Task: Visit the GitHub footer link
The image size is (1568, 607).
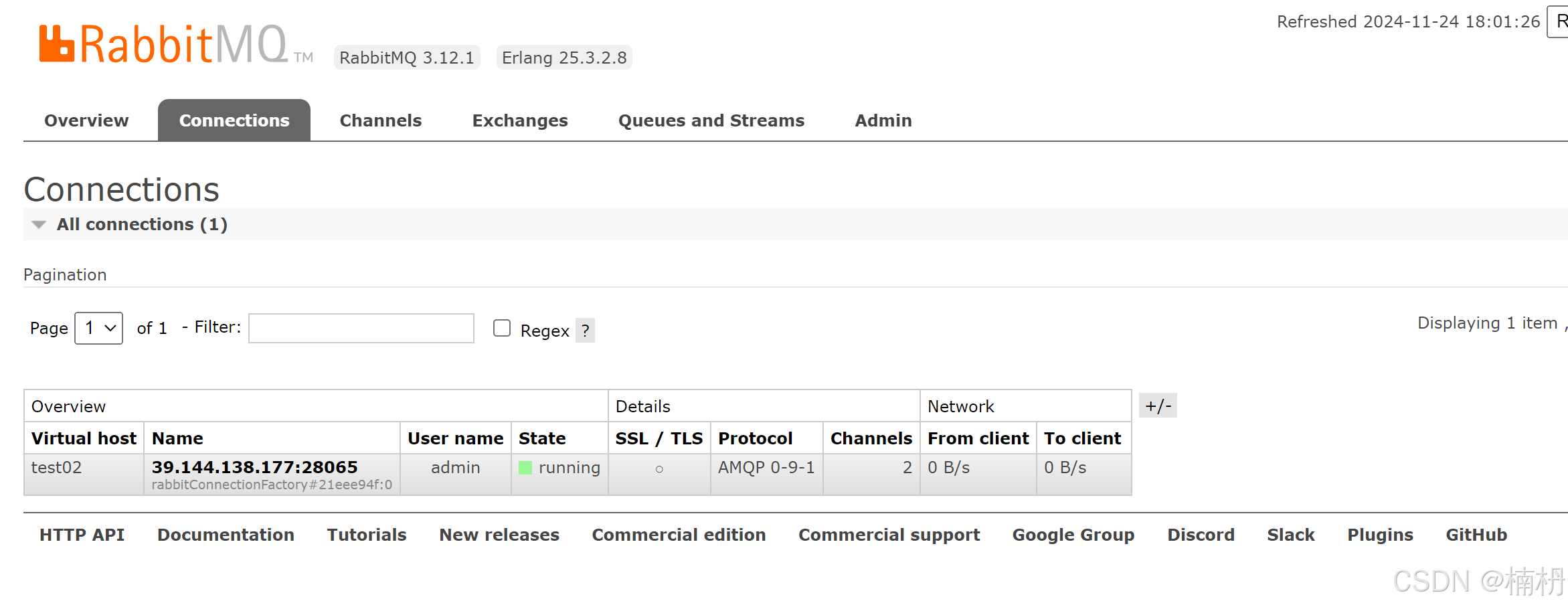Action: pos(1476,534)
